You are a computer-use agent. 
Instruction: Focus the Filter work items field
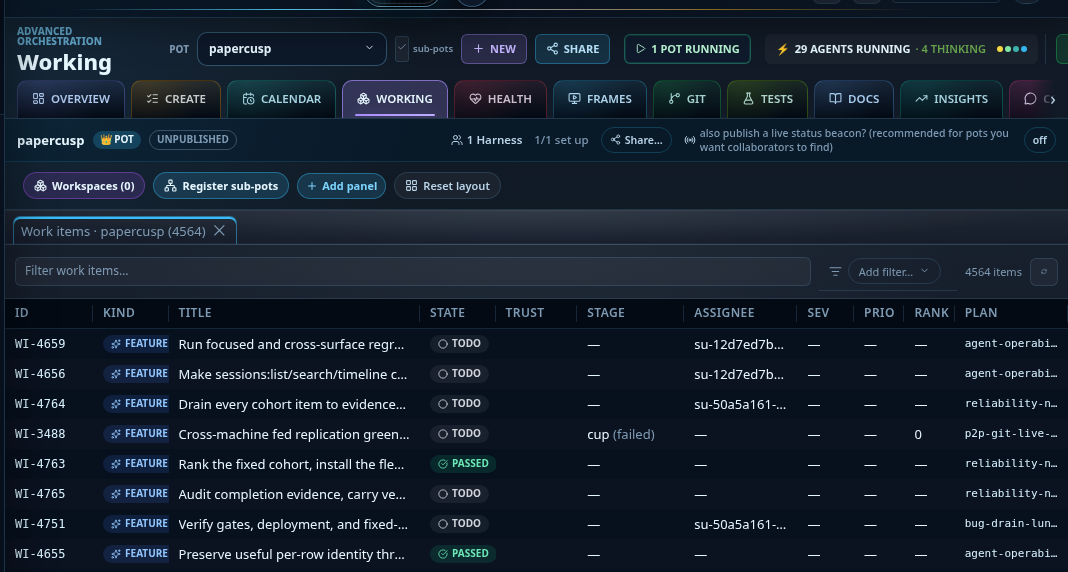point(413,271)
